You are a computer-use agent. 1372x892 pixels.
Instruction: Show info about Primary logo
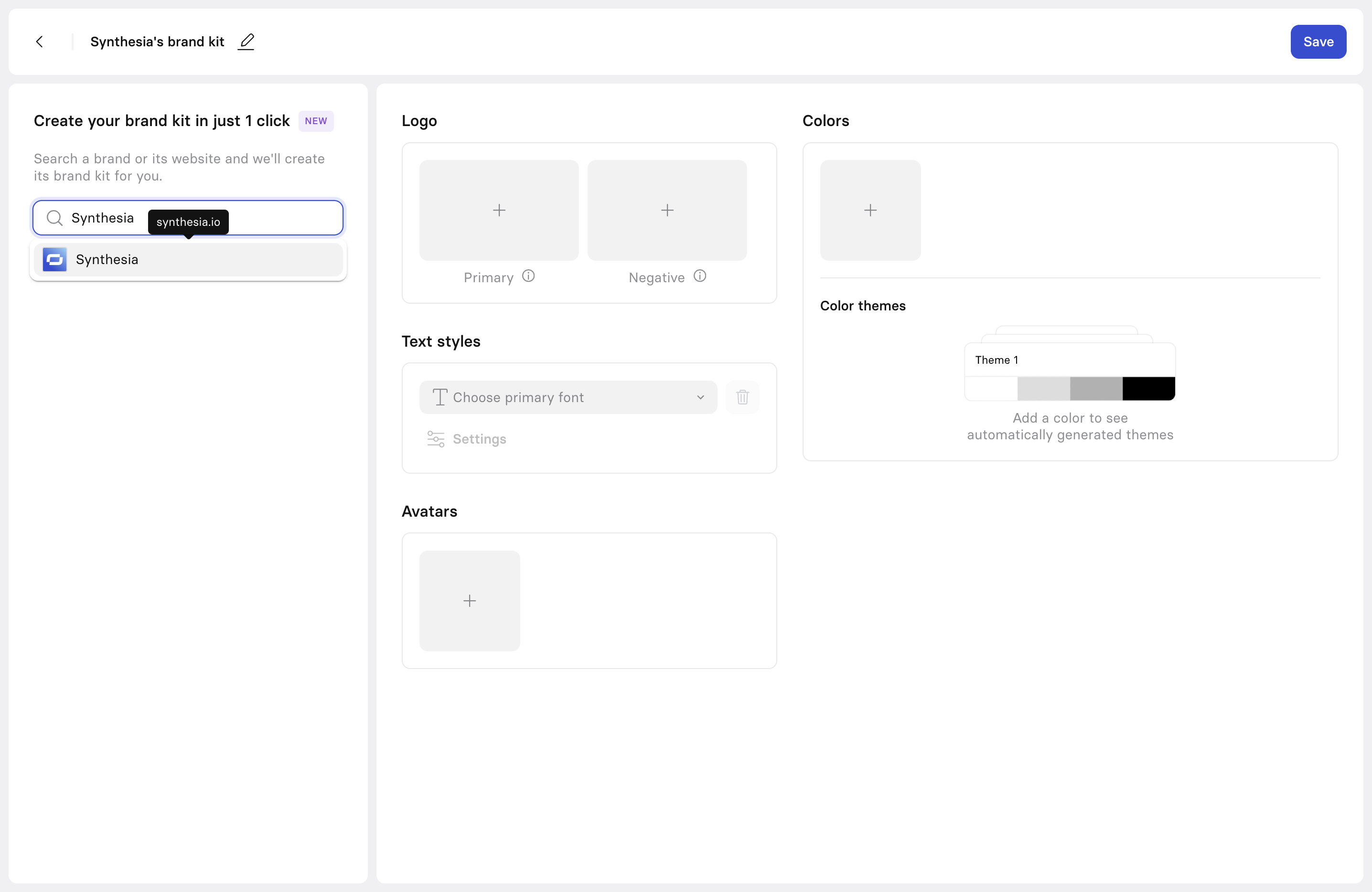point(528,276)
